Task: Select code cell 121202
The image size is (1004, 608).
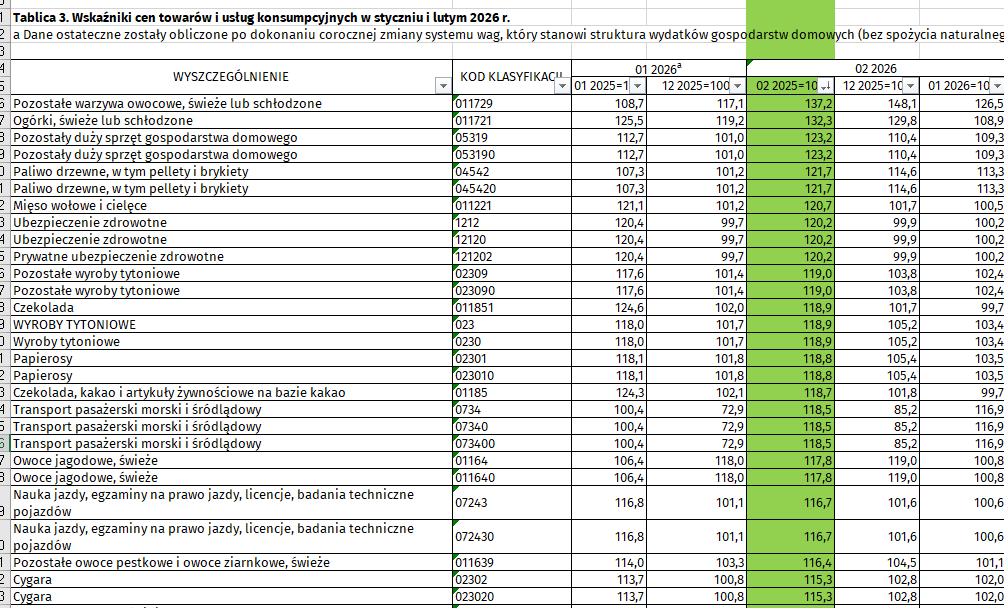Action: tap(512, 257)
